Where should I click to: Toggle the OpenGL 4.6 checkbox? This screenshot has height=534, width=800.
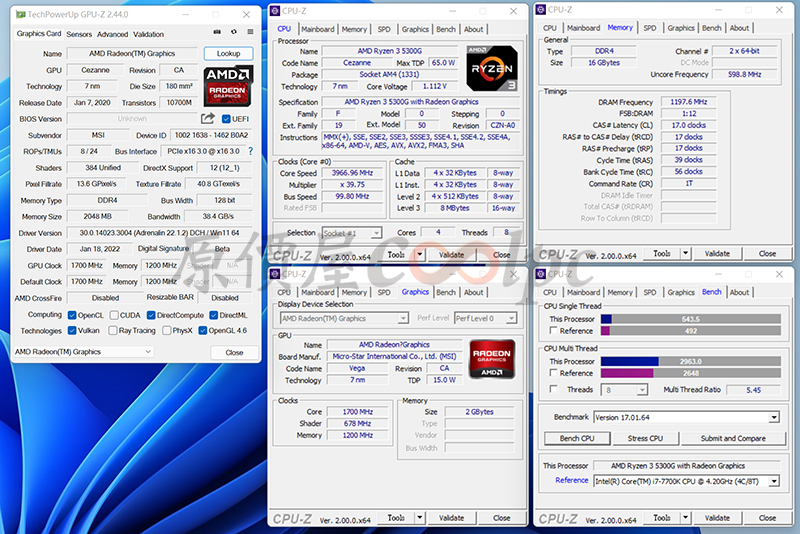coord(203,330)
